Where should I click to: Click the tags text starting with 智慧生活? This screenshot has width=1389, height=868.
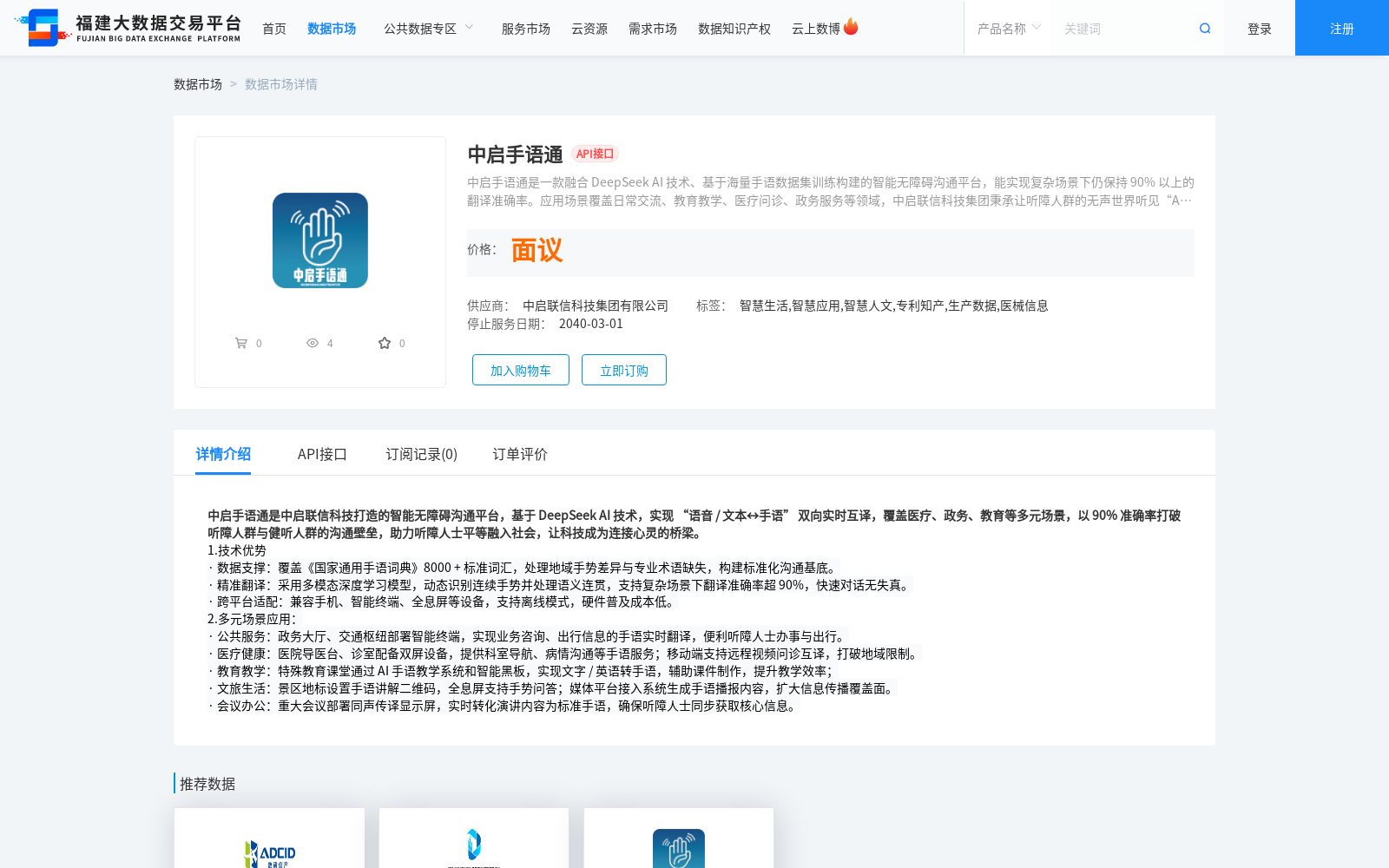pyautogui.click(x=894, y=306)
